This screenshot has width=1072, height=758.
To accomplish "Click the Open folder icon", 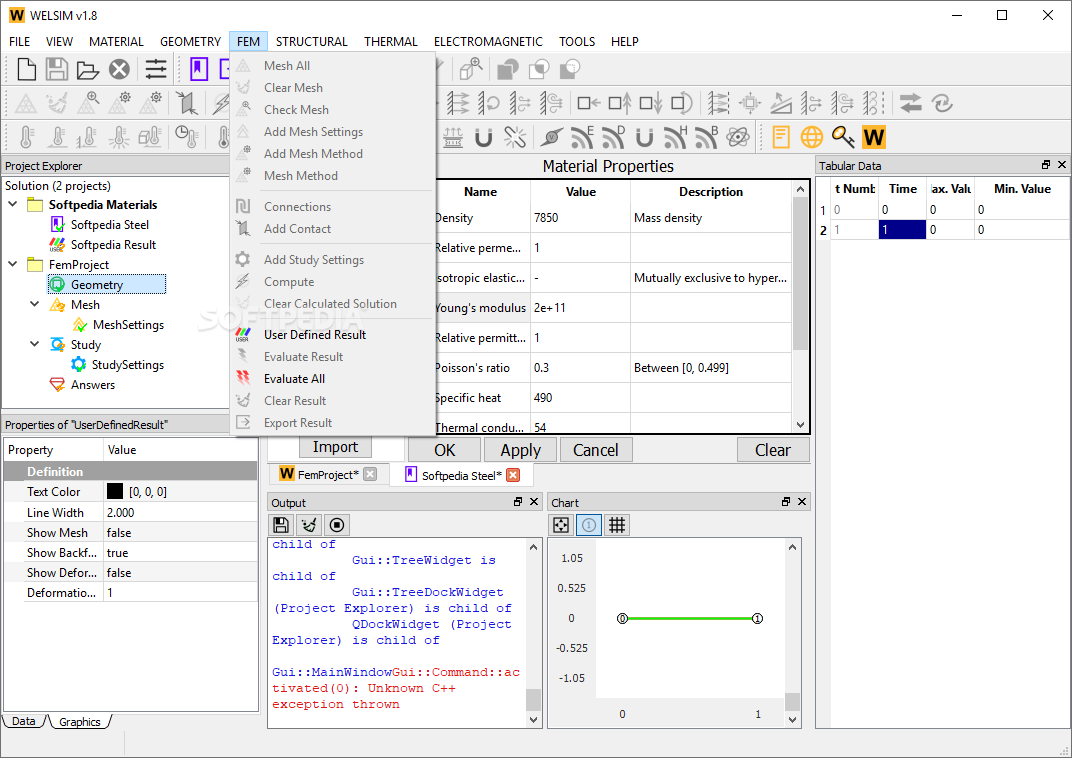I will [88, 69].
